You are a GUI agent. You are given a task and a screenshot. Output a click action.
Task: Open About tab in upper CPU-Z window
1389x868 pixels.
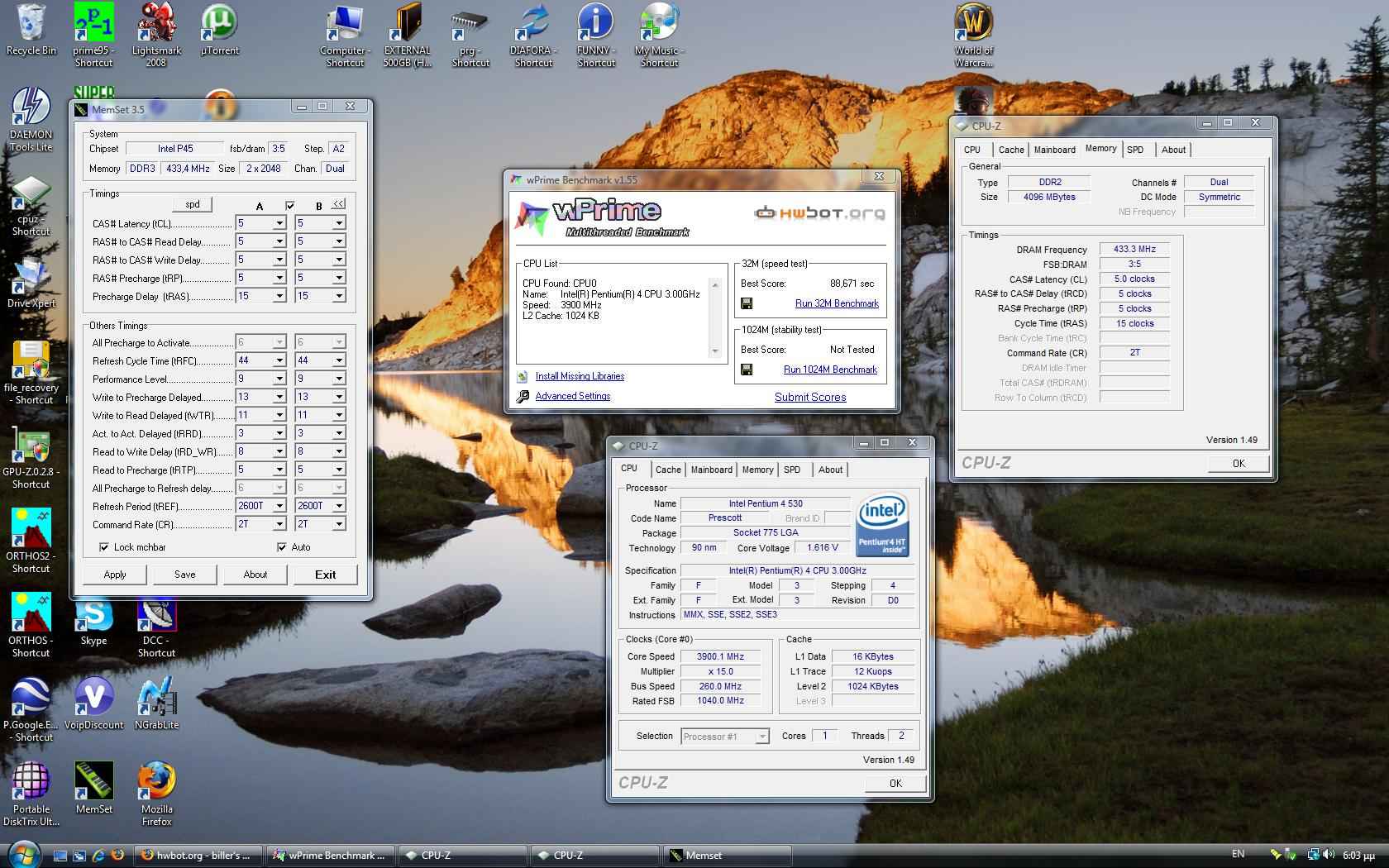[x=1173, y=150]
